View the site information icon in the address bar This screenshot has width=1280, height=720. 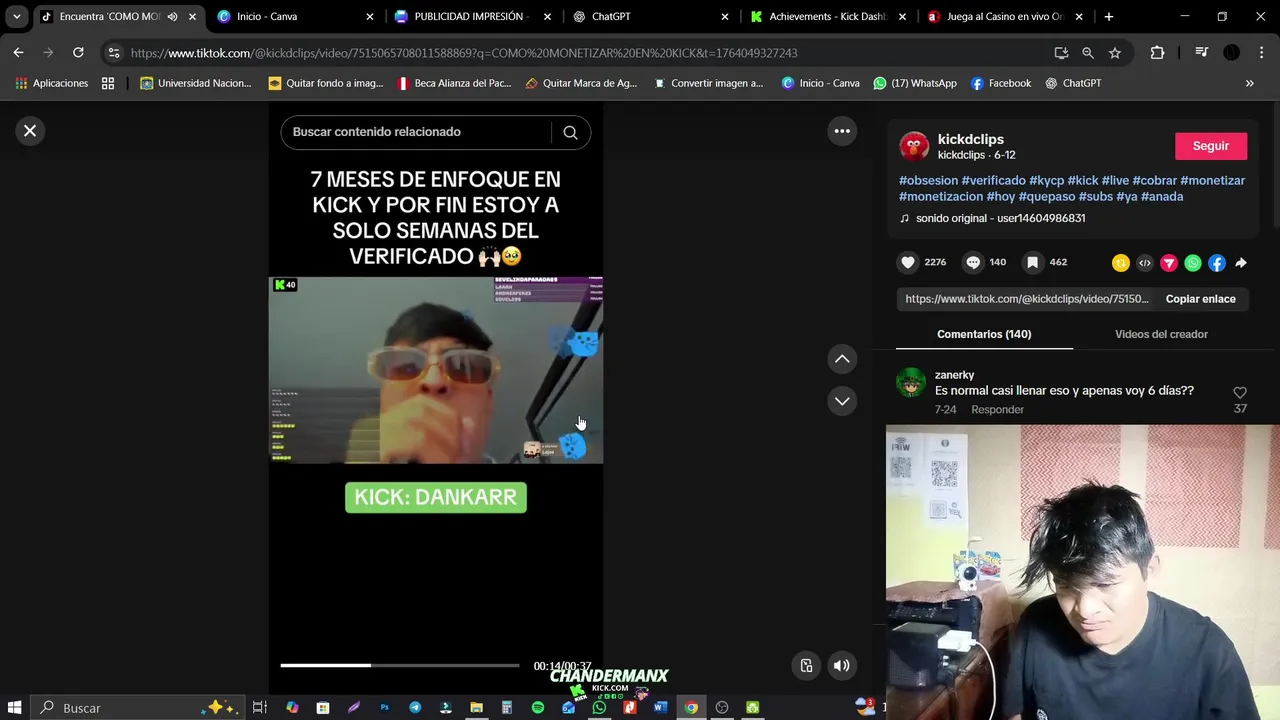114,53
